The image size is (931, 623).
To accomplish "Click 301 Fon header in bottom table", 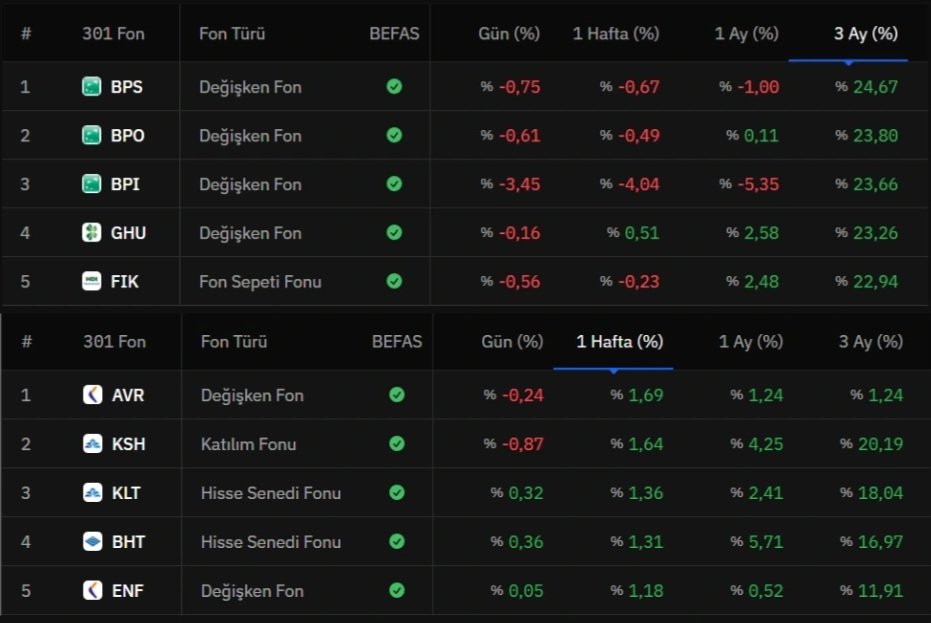I will click(115, 341).
